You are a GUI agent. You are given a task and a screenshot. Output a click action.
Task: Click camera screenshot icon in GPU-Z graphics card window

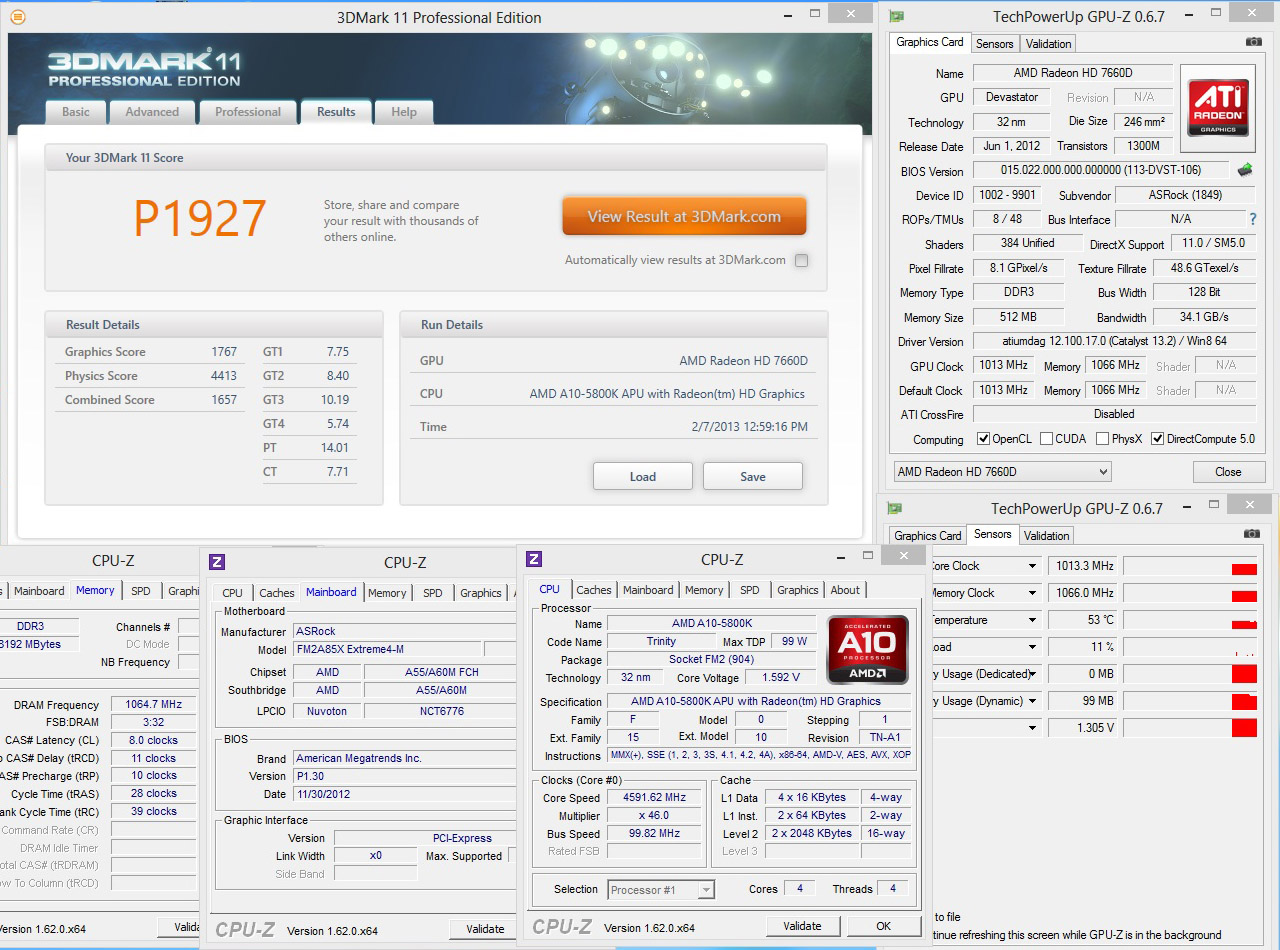click(1253, 42)
